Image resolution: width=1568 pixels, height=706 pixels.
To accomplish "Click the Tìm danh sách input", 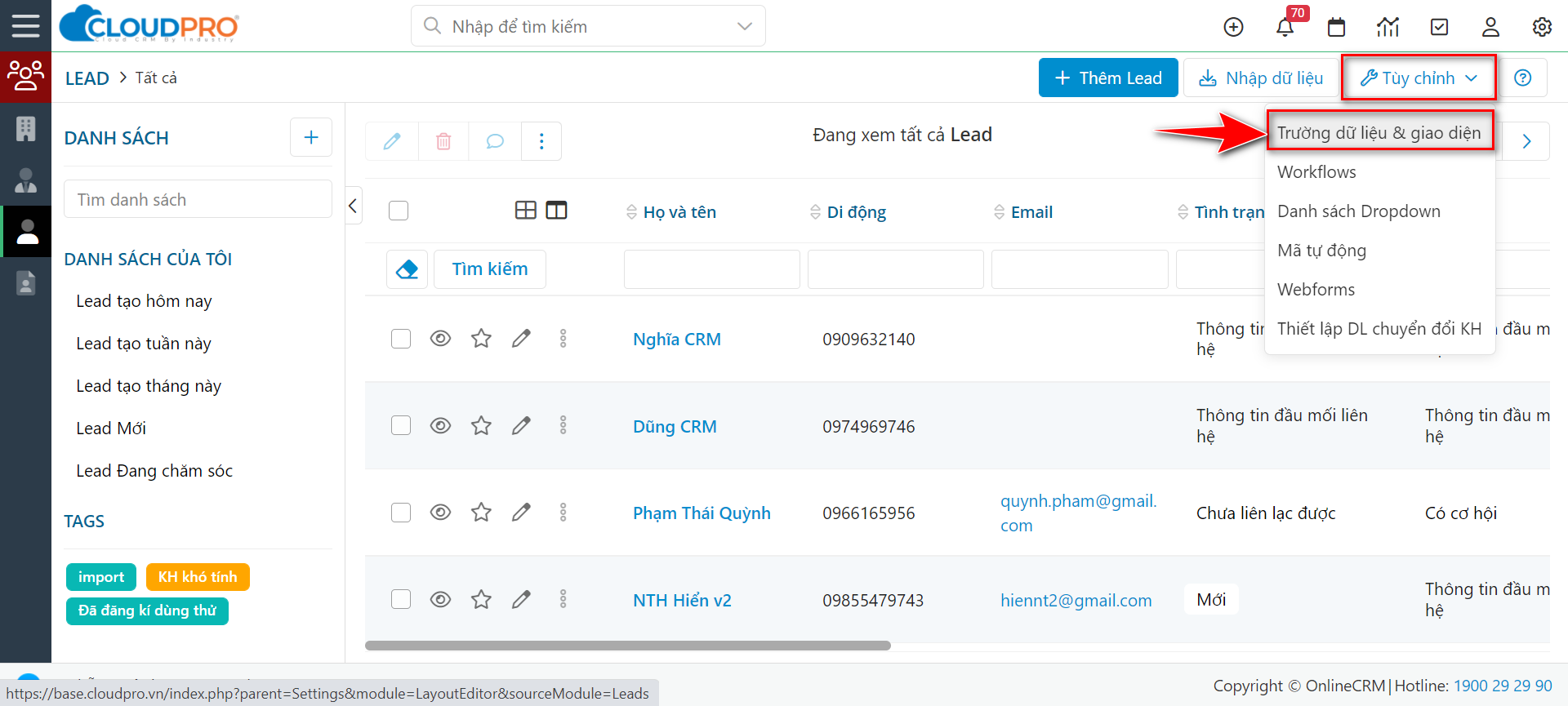I will 198,199.
